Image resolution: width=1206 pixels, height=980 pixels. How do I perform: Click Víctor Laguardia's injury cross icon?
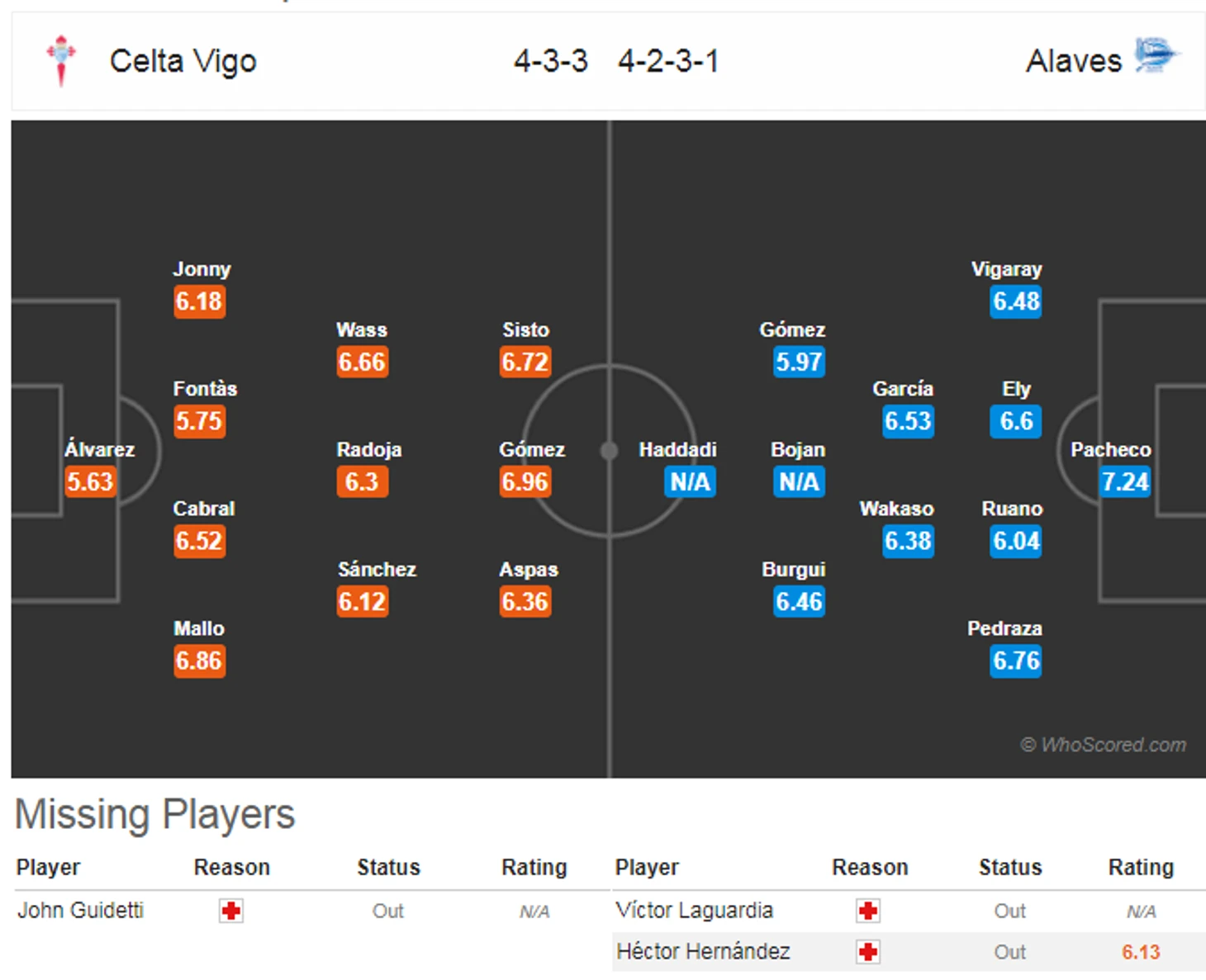tap(868, 911)
